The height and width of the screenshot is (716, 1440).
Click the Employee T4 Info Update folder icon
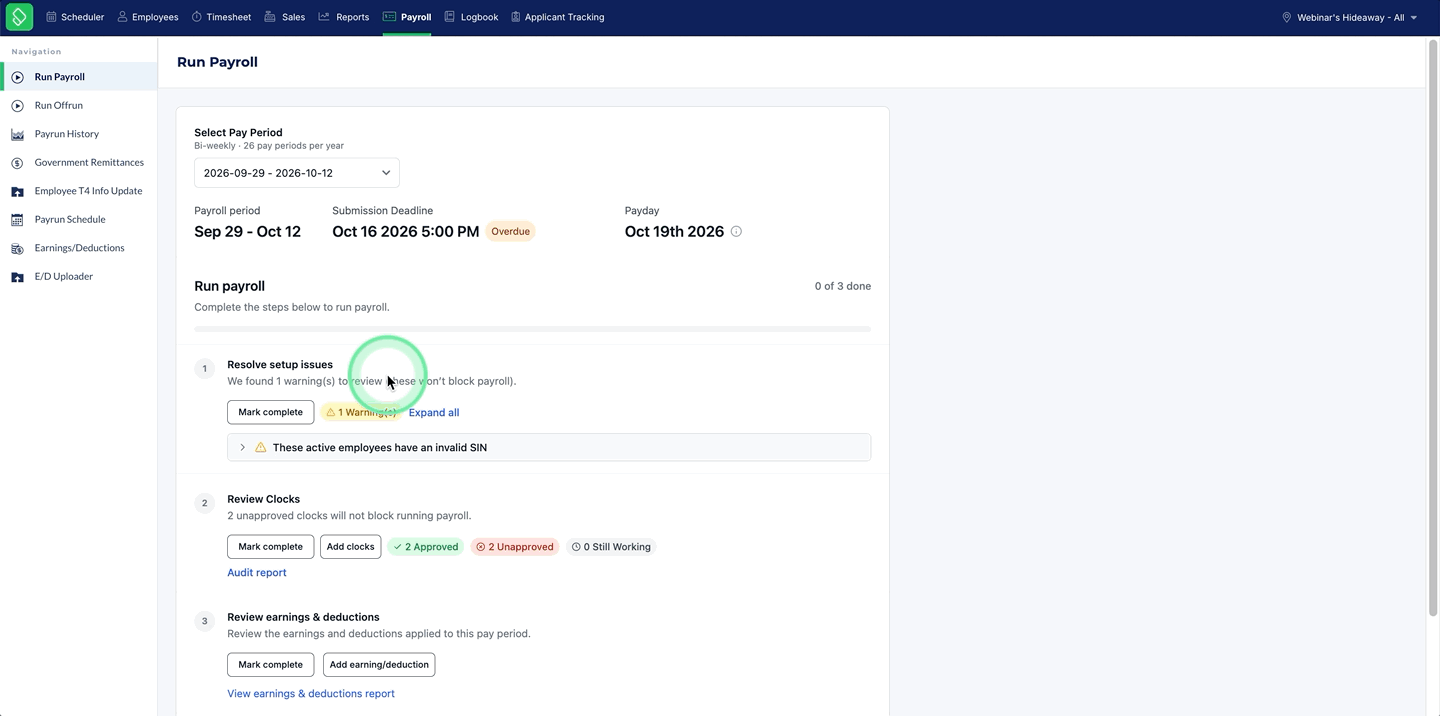(17, 191)
